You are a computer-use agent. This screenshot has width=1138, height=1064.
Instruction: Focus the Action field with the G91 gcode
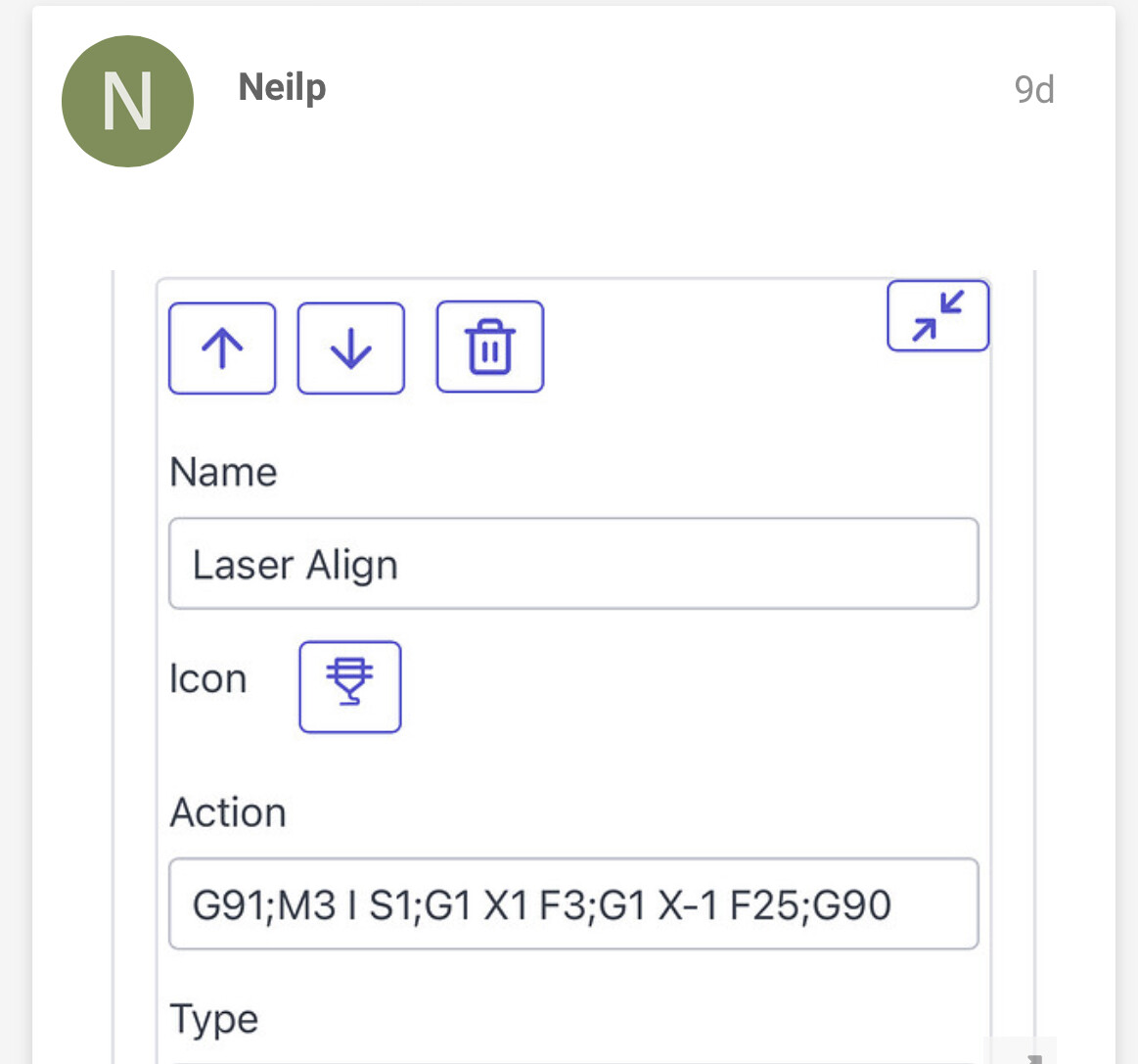coord(573,903)
